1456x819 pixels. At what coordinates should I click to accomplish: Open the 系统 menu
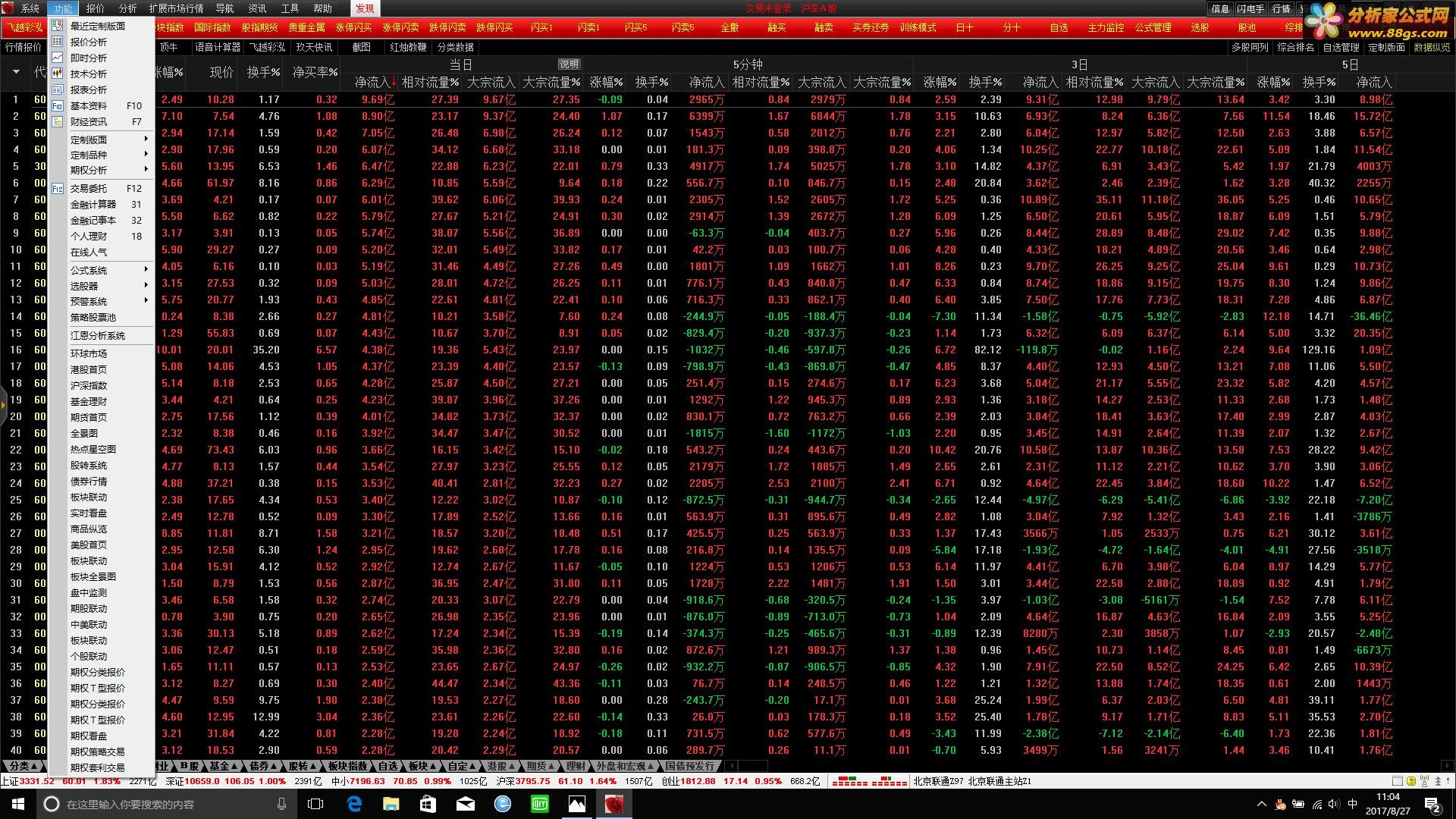pyautogui.click(x=30, y=8)
